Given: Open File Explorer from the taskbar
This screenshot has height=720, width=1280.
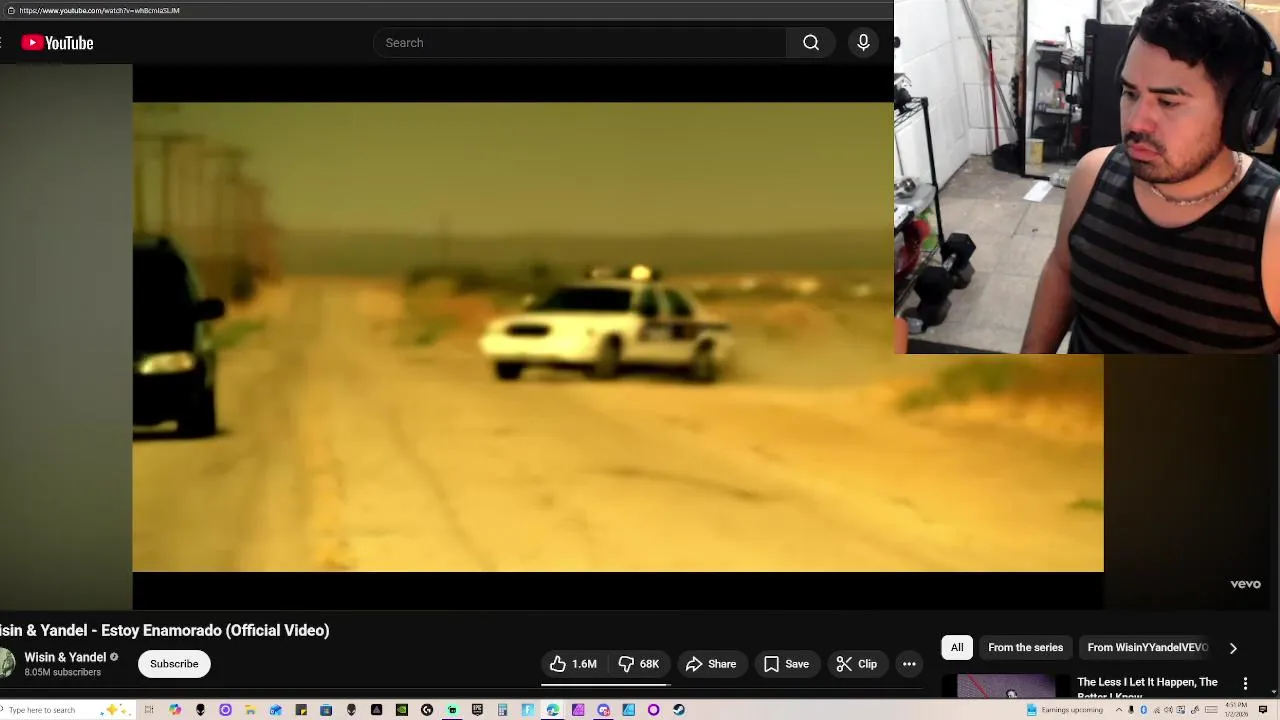Looking at the screenshot, I should point(250,710).
